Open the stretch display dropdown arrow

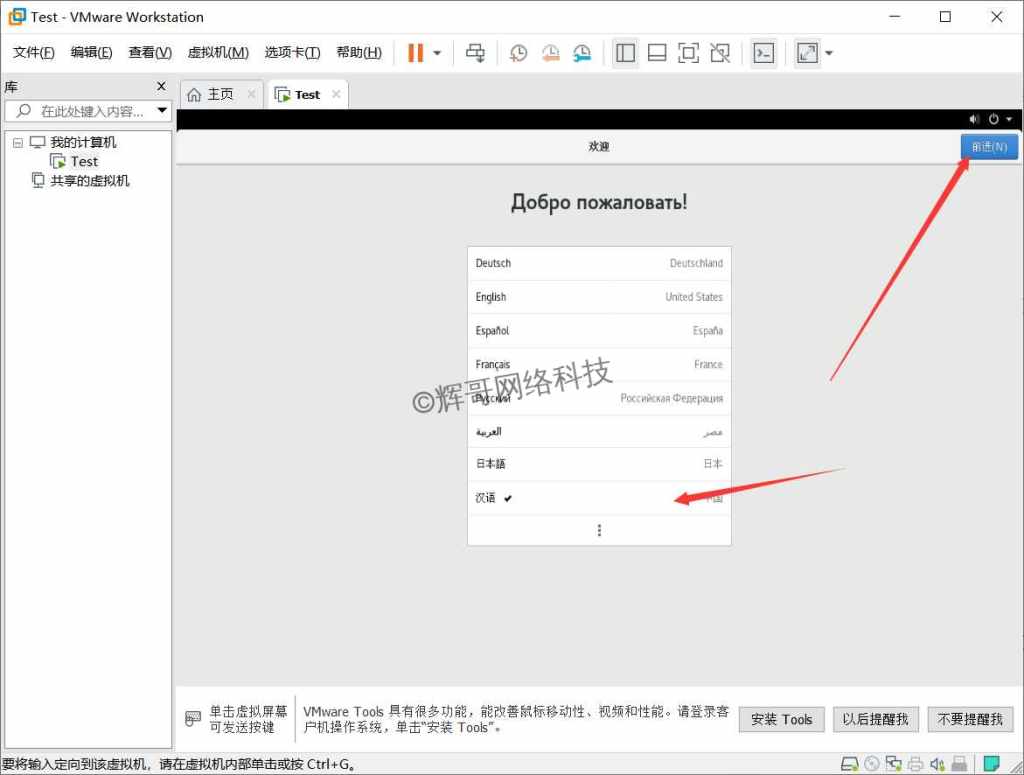point(829,53)
